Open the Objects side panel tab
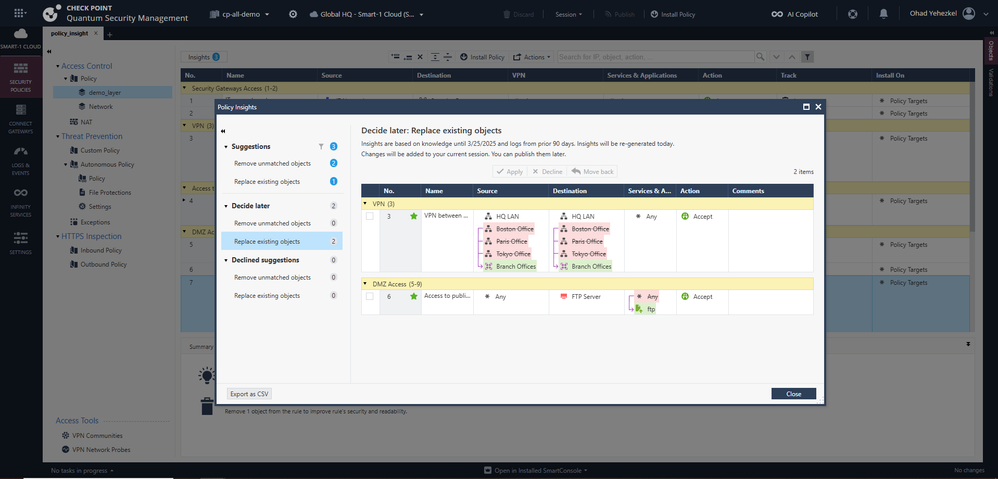998x479 pixels. [990, 50]
